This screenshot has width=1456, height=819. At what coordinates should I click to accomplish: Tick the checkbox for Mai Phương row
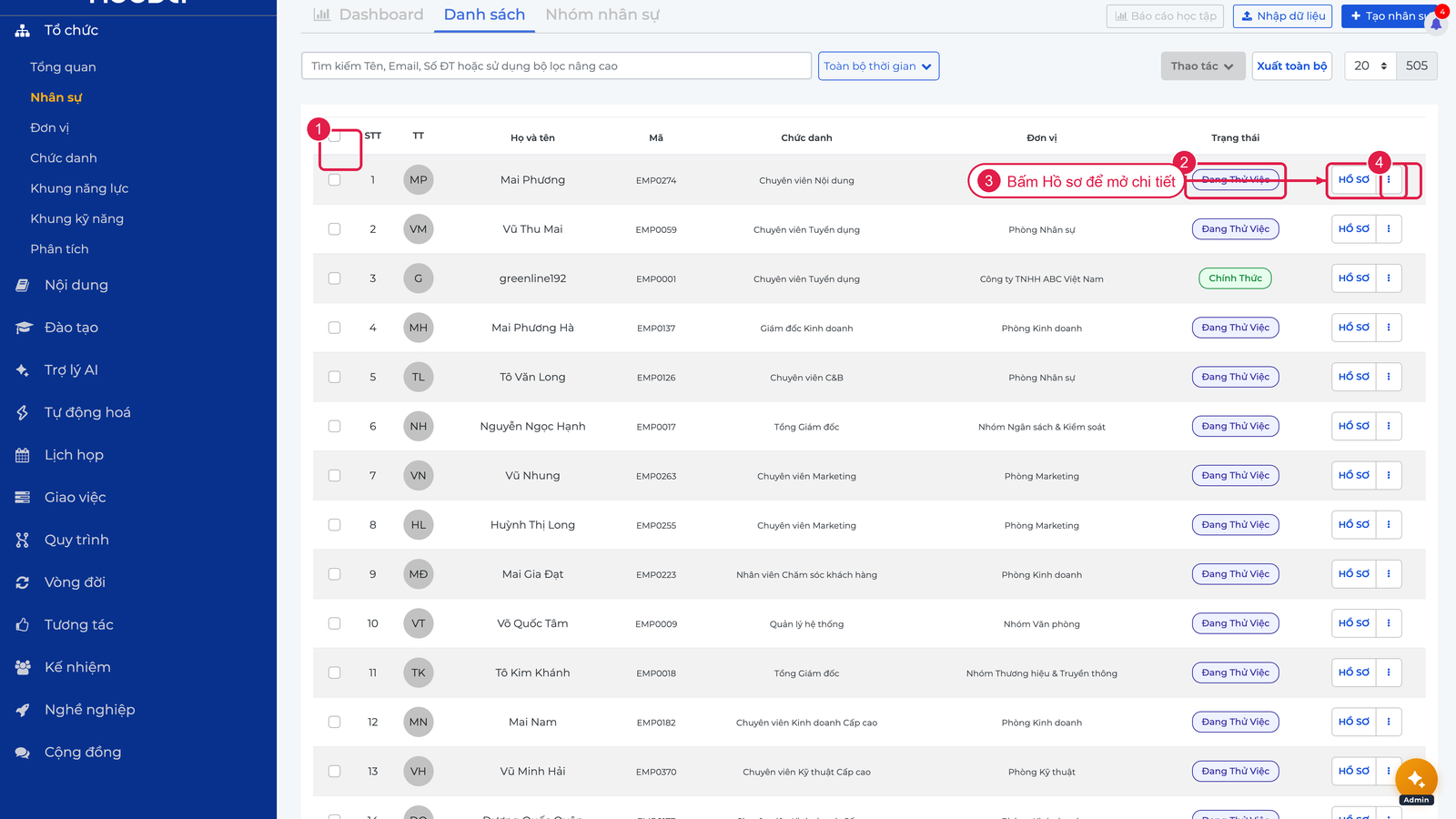point(335,180)
